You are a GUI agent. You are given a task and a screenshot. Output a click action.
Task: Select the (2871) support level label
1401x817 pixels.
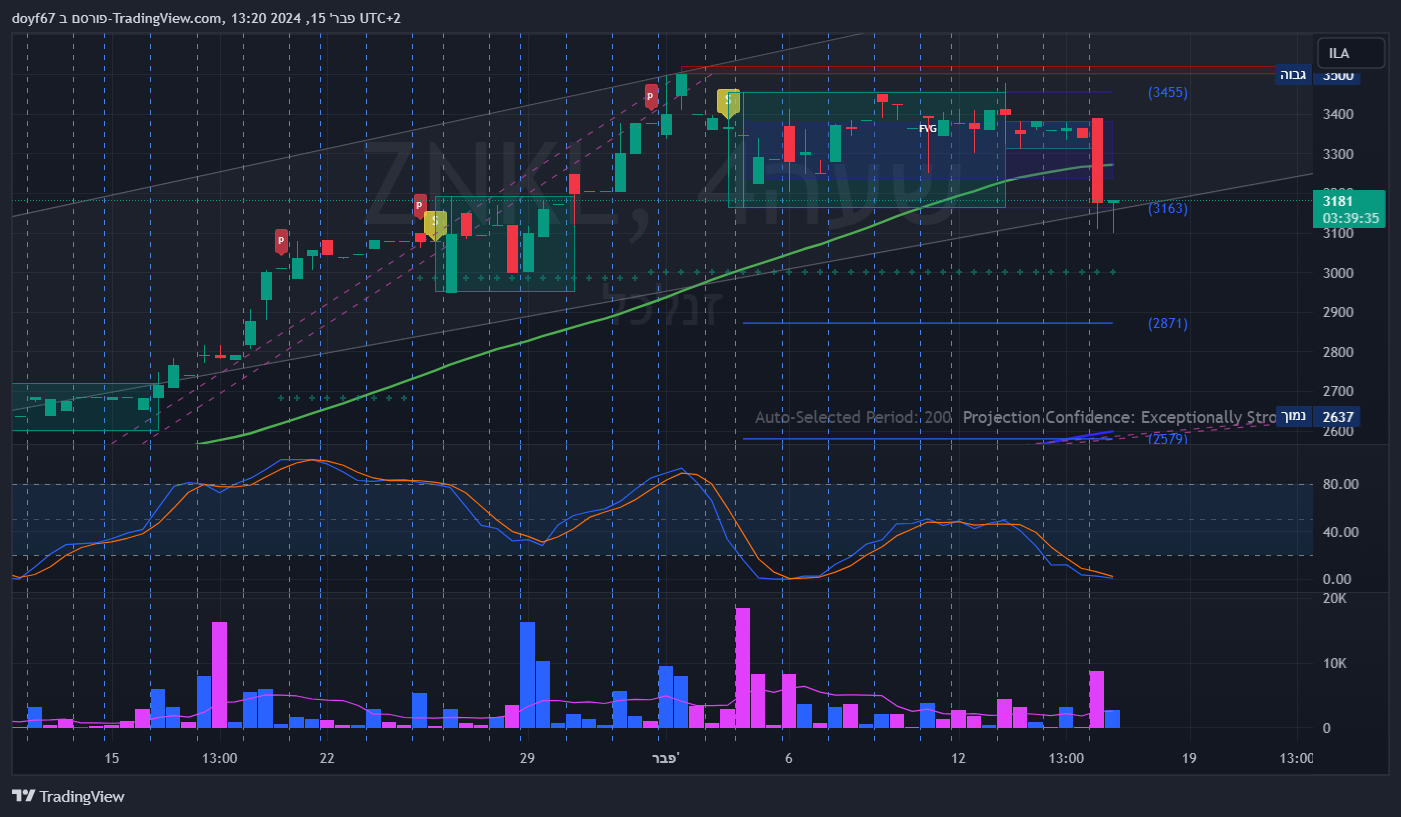point(1167,324)
